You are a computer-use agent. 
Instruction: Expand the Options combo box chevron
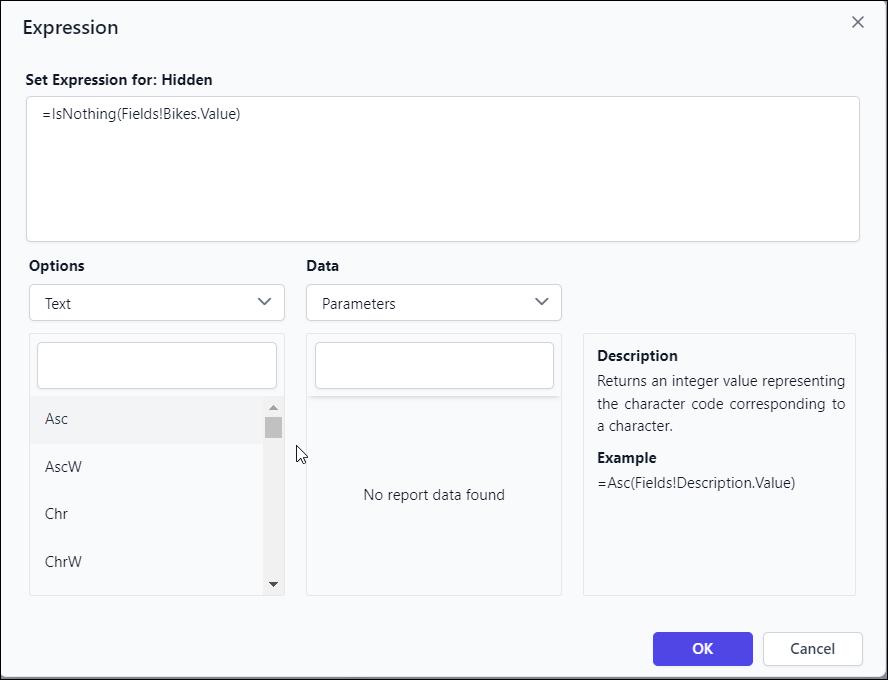264,302
